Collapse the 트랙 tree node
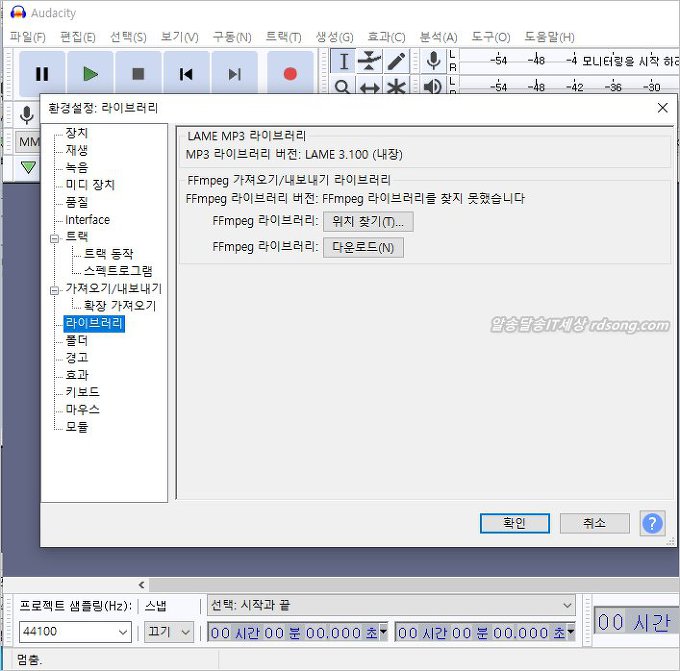Viewport: 680px width, 671px height. (55, 237)
